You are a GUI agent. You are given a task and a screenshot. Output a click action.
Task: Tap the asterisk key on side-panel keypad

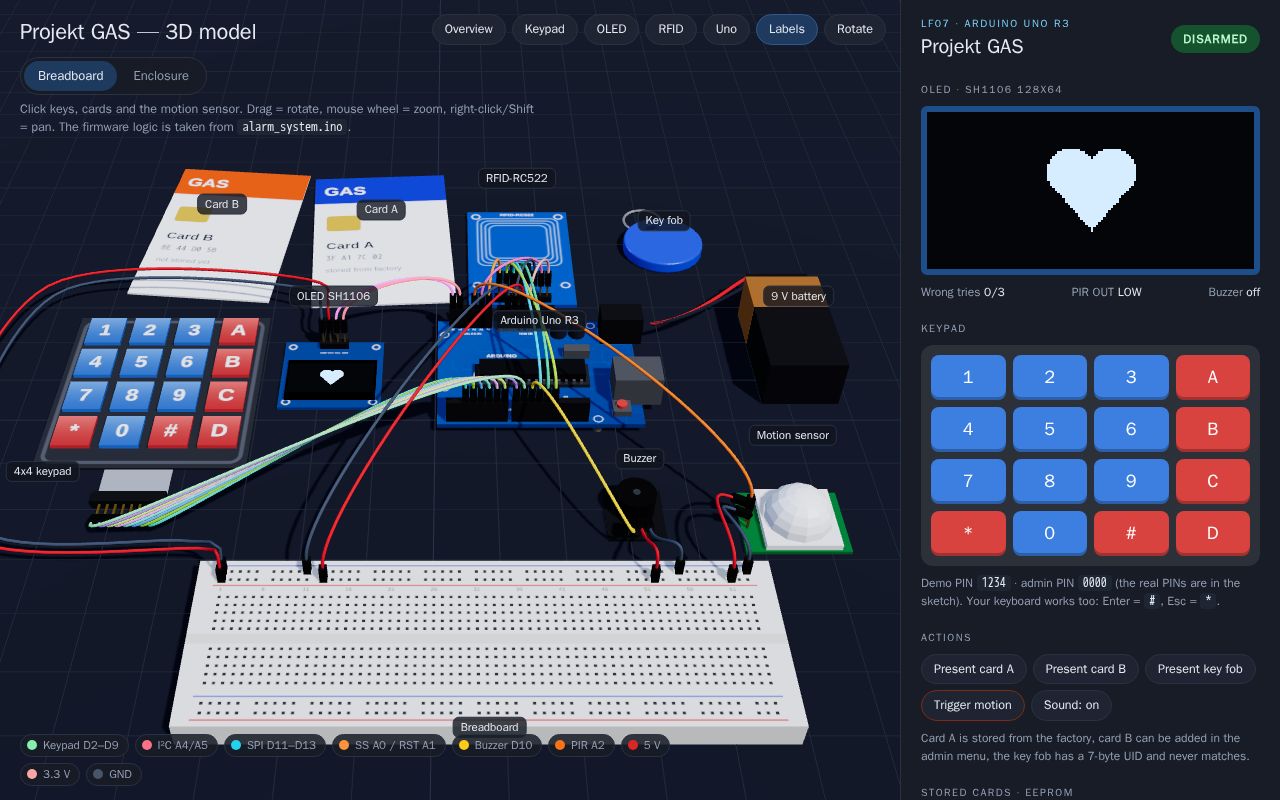click(x=968, y=533)
